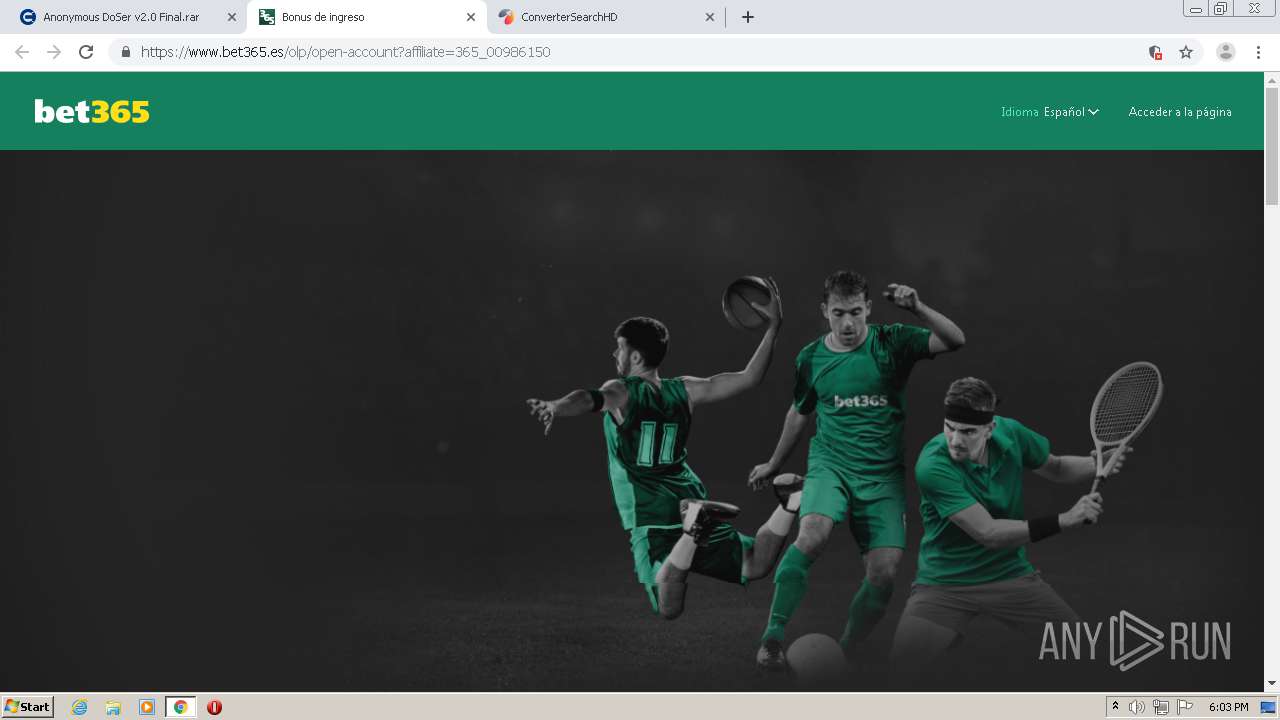Close the ConverterSearchHD tab
Screen dimensions: 1280x720
[710, 17]
